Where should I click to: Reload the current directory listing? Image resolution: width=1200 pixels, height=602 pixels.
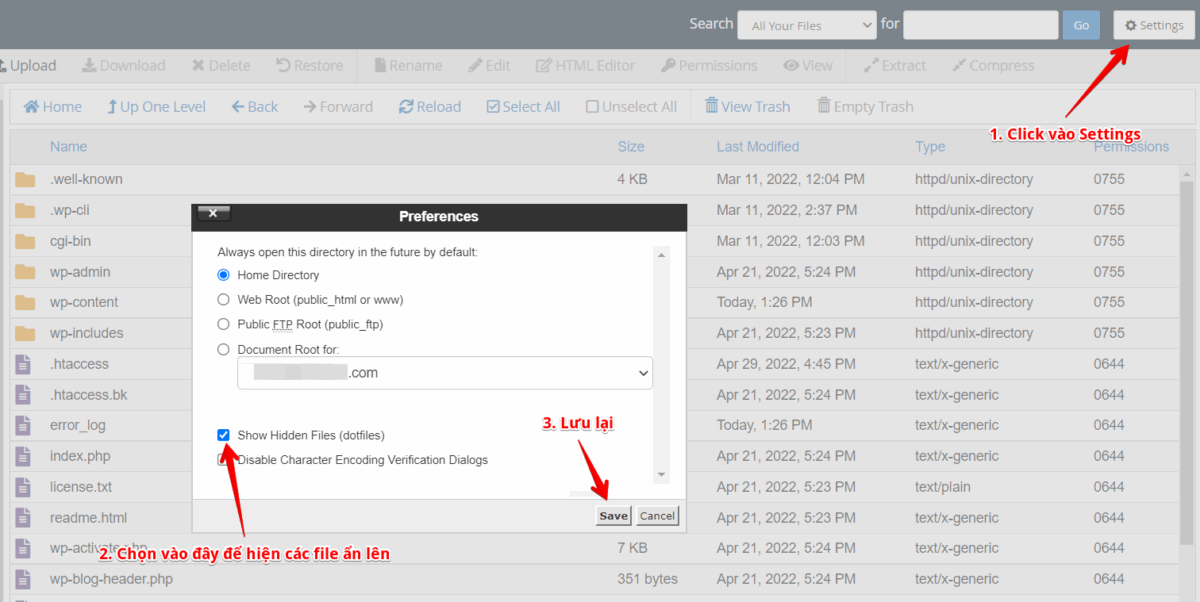click(x=430, y=106)
